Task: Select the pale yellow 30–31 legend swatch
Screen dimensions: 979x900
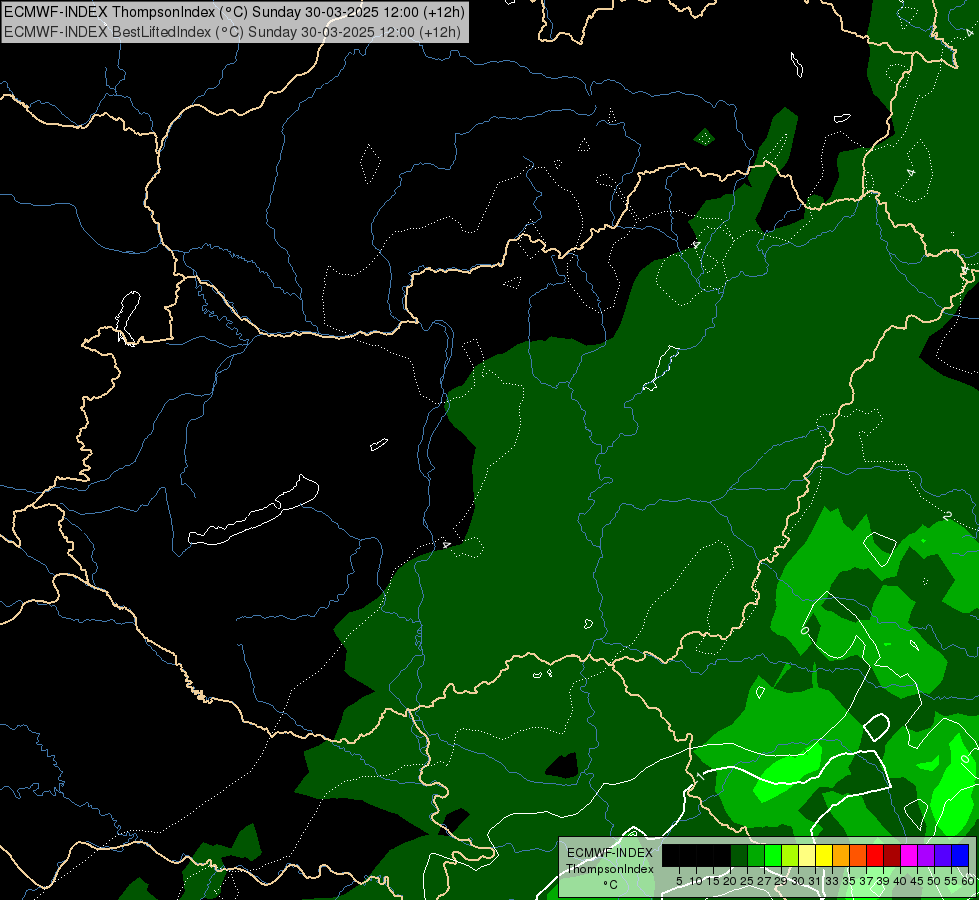Action: [x=807, y=855]
